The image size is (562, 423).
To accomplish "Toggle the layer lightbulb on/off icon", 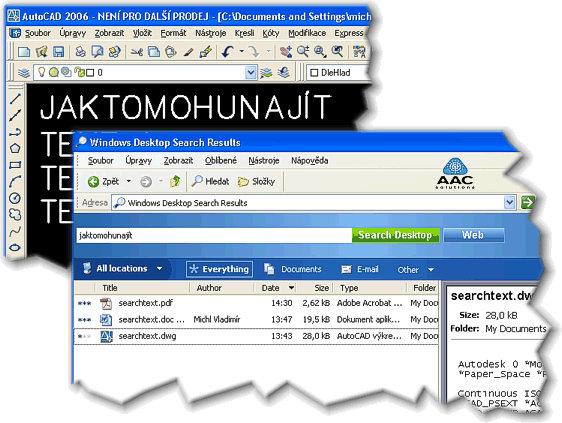I will click(42, 72).
